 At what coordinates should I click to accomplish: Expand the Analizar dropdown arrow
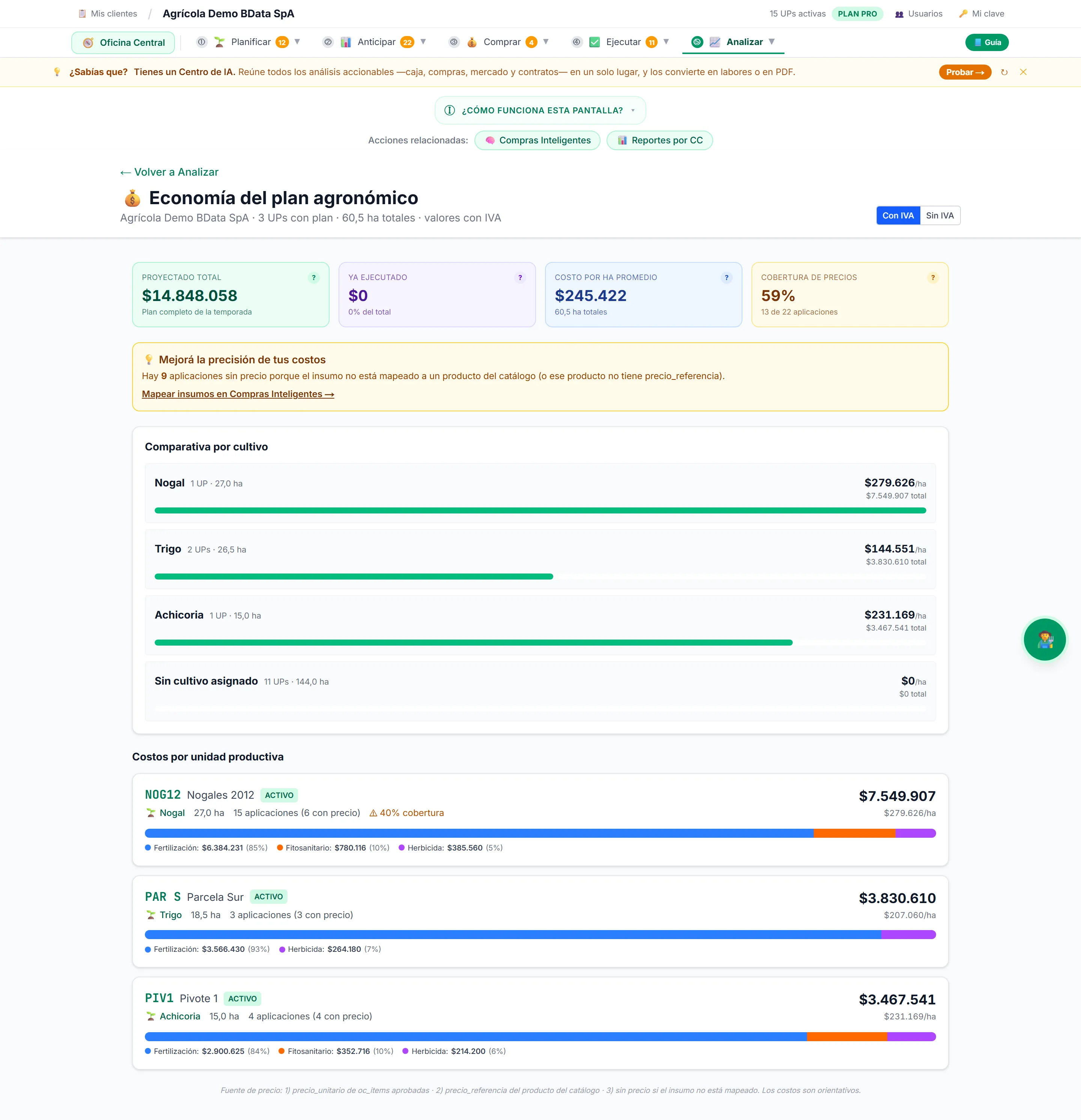pyautogui.click(x=772, y=42)
